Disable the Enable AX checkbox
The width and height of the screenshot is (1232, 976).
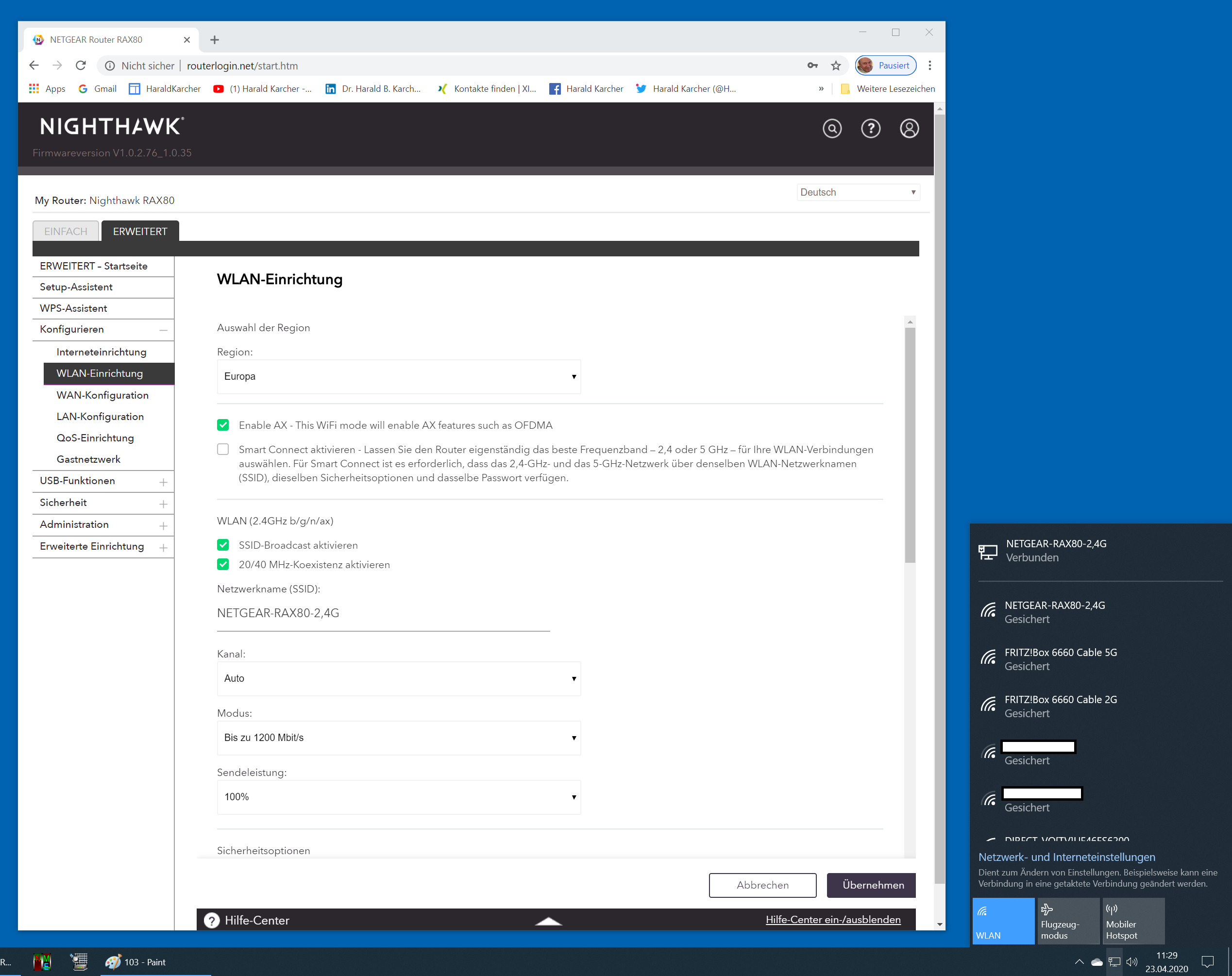pos(223,425)
